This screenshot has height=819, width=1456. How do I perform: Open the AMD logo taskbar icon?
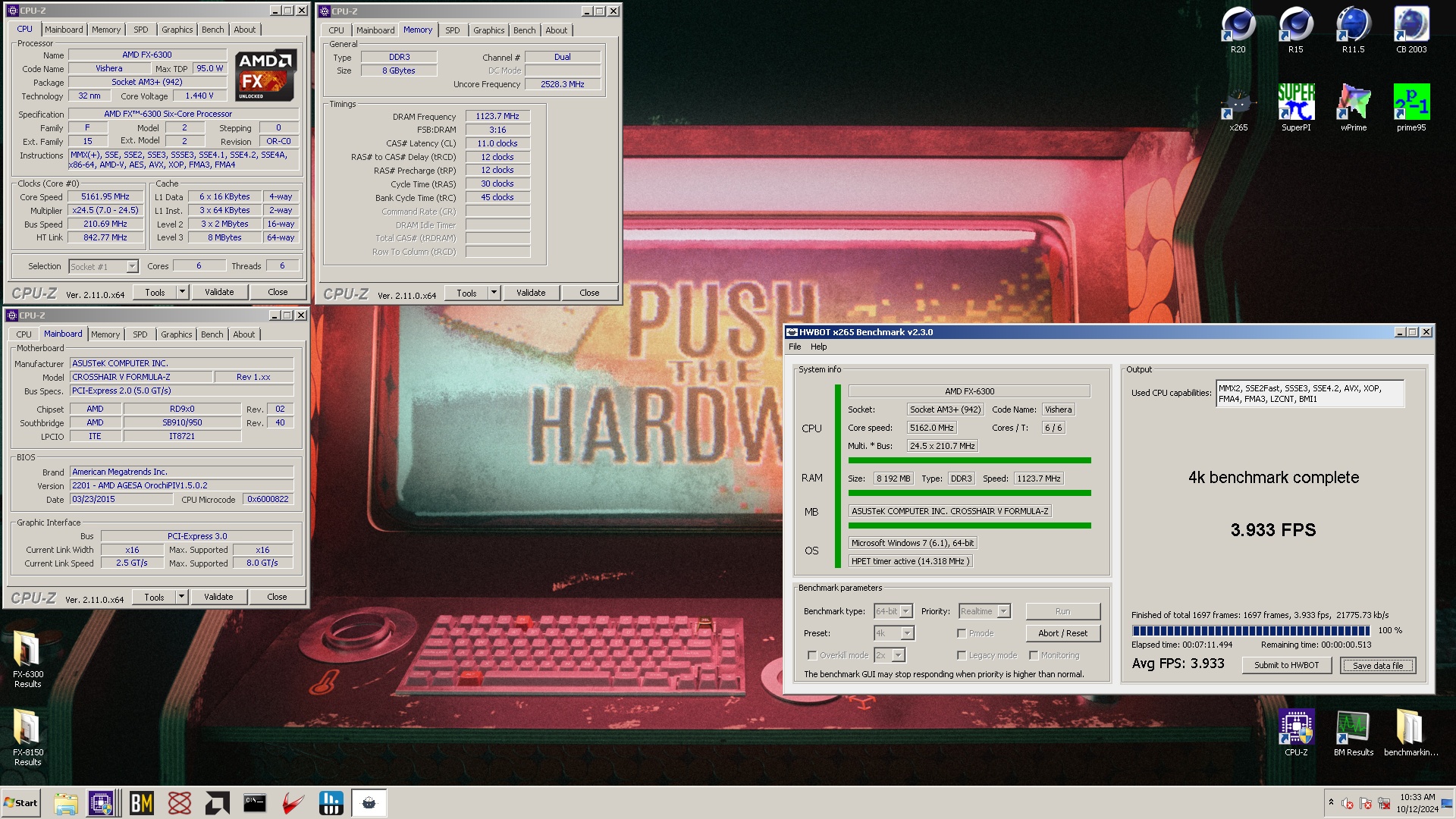tap(217, 803)
